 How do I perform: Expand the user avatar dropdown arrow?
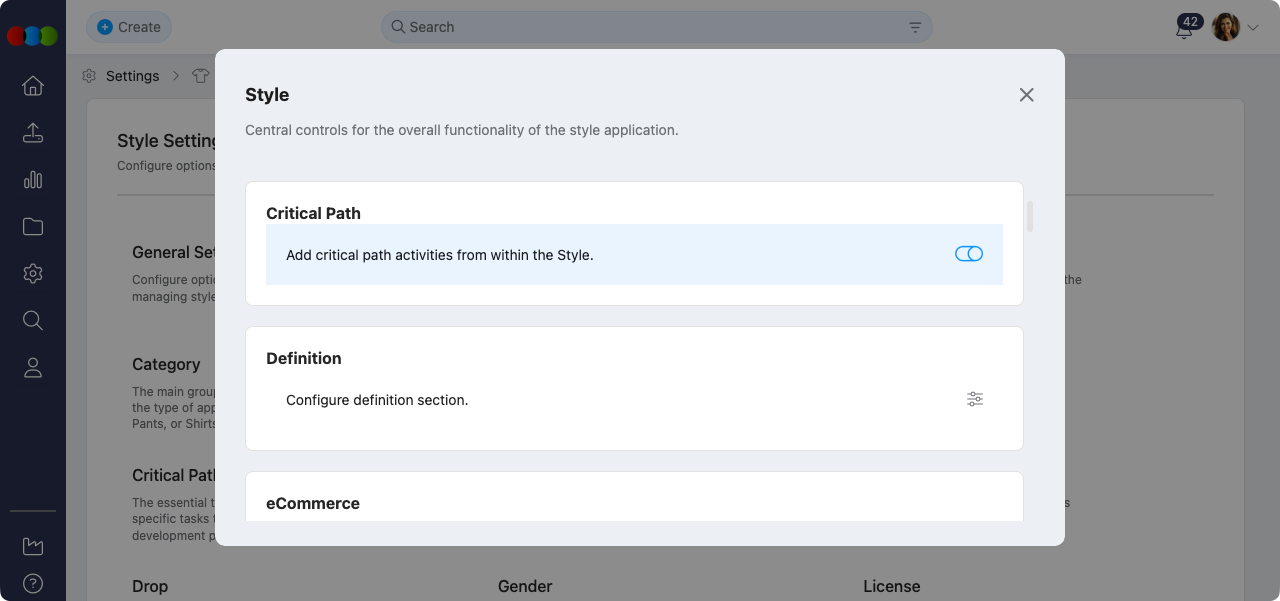click(x=1253, y=28)
